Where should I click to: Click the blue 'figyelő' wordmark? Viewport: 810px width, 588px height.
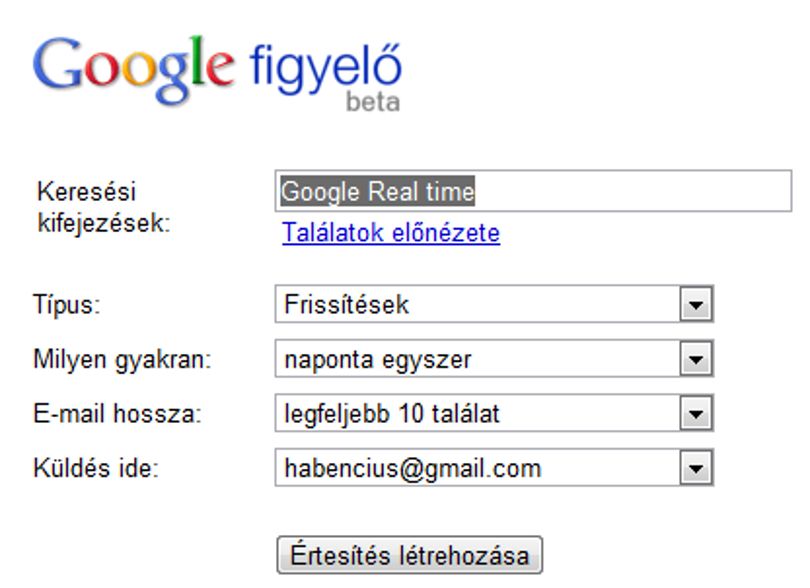(325, 70)
